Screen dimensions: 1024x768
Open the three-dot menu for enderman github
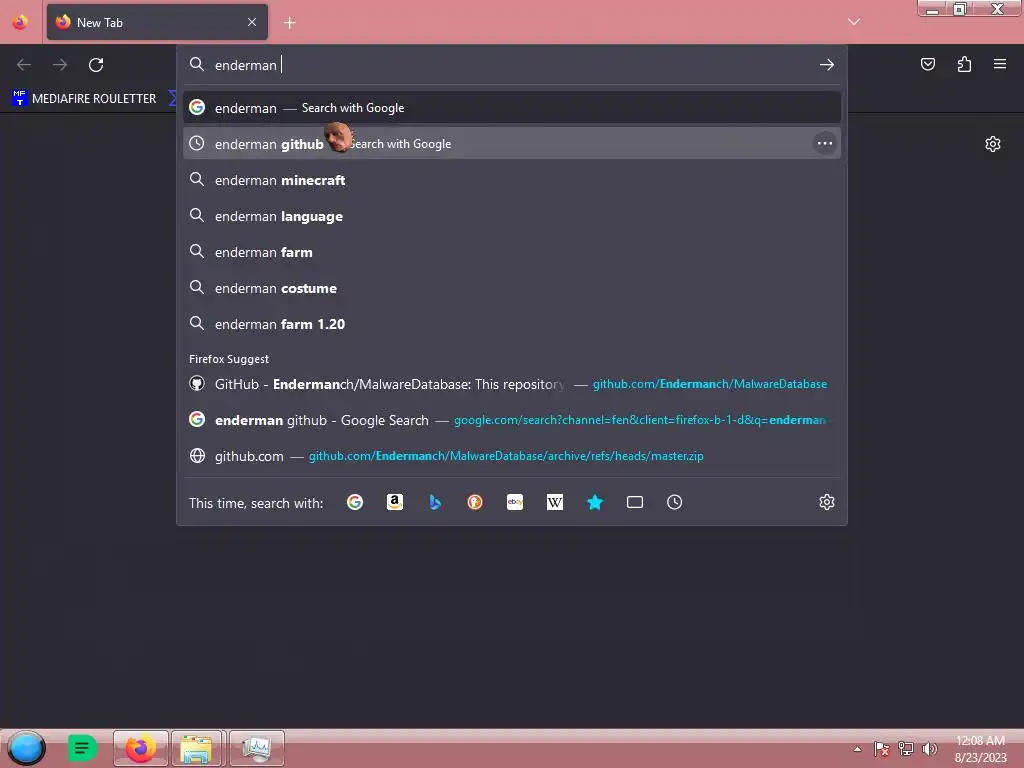(825, 144)
